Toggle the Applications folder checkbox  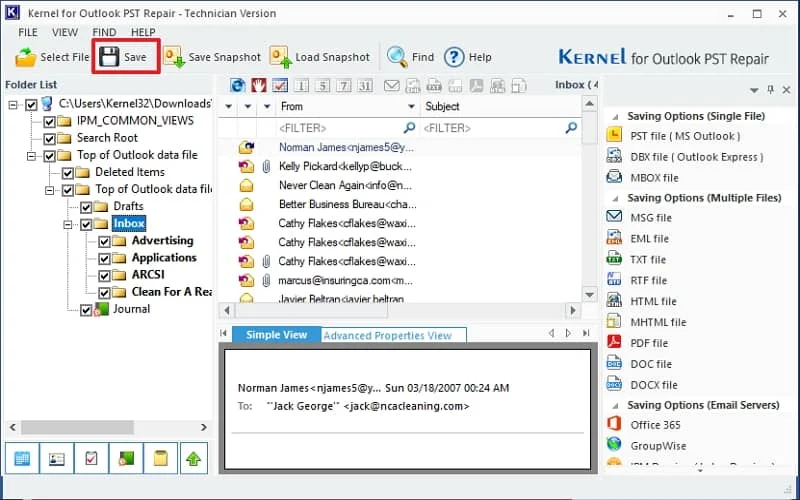click(105, 259)
